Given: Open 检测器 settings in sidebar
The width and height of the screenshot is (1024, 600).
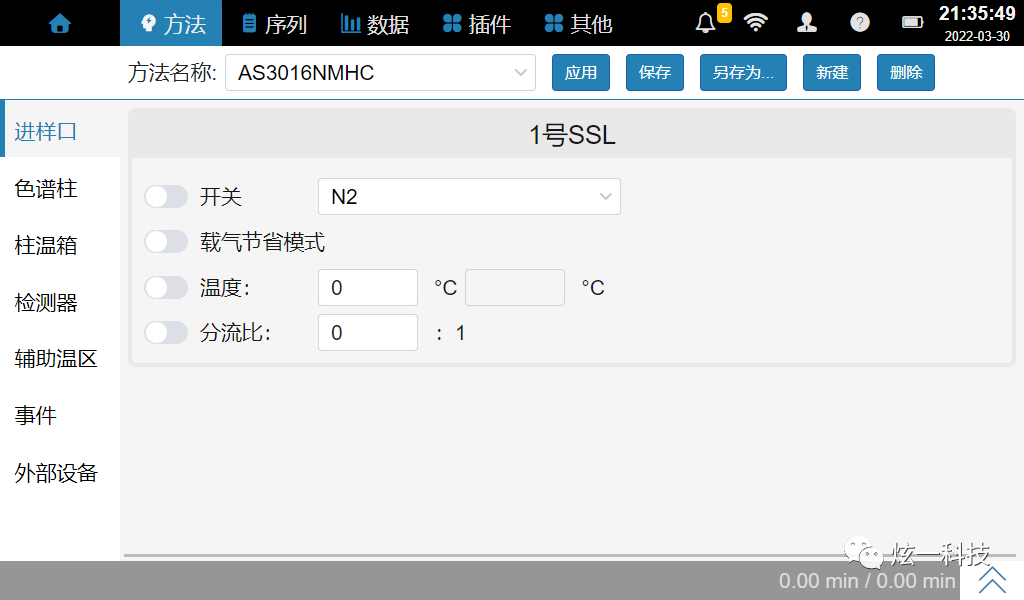Looking at the screenshot, I should click(60, 302).
